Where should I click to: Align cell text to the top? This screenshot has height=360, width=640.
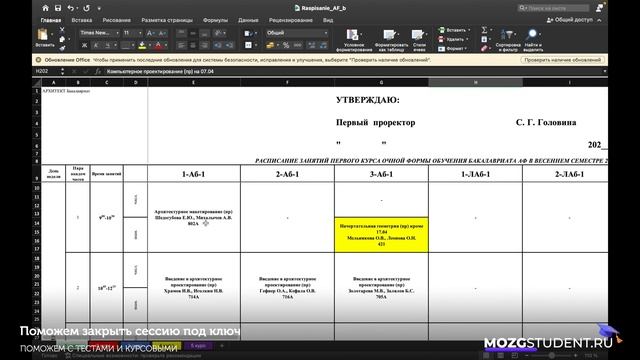(182, 33)
